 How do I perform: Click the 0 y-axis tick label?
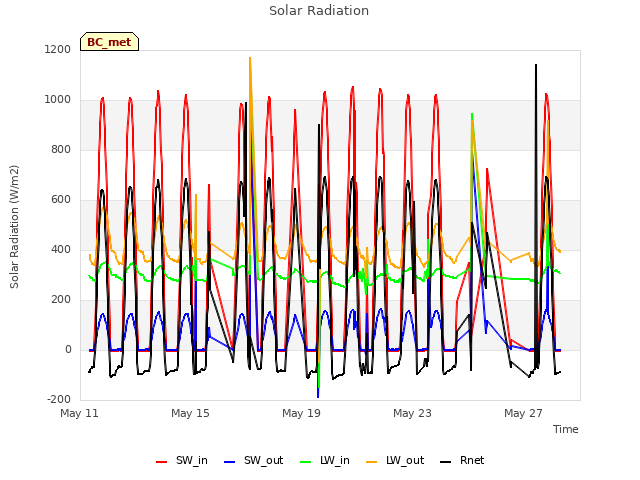pyautogui.click(x=68, y=349)
